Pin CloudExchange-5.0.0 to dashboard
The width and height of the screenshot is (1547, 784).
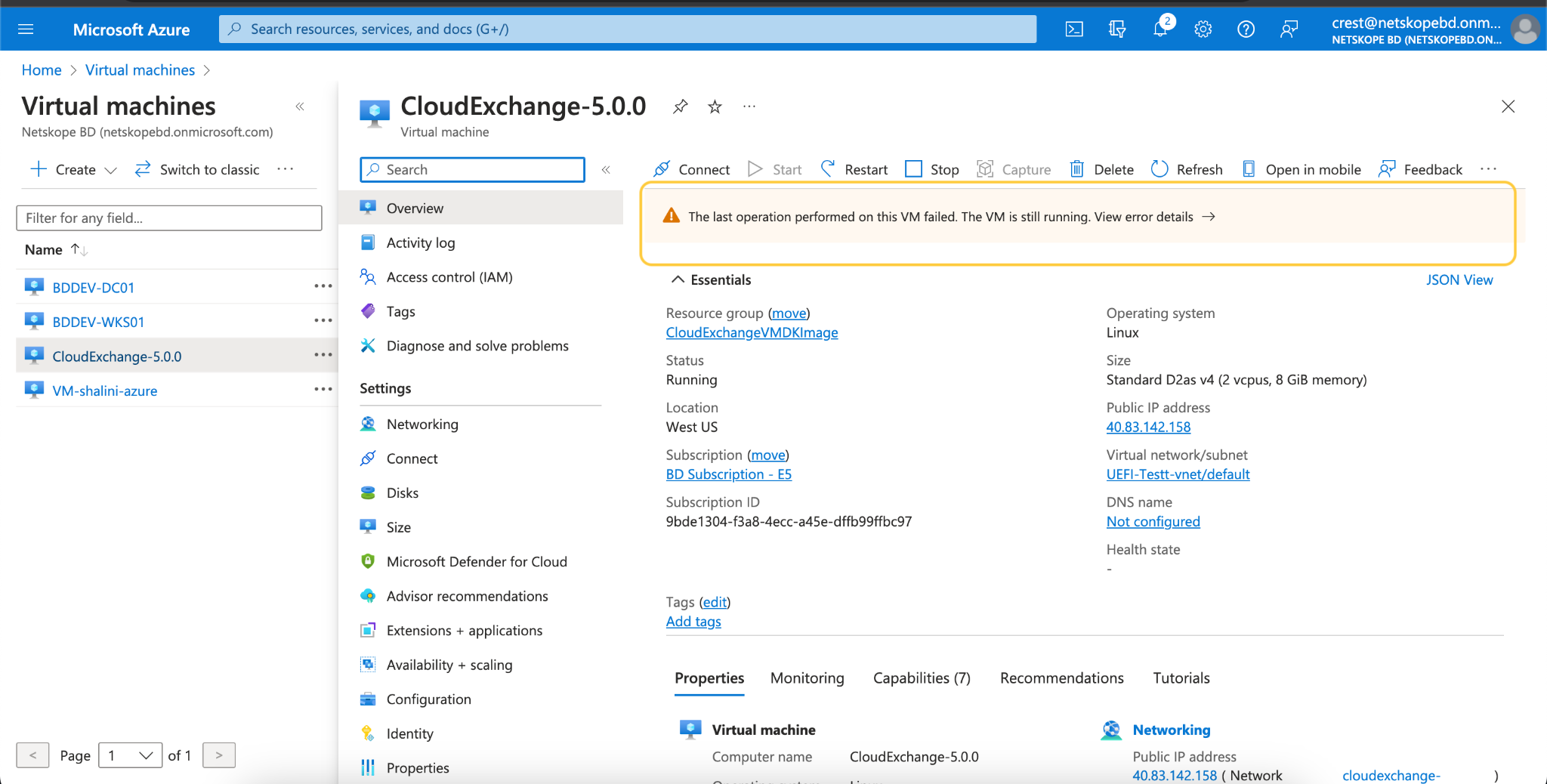pos(681,106)
